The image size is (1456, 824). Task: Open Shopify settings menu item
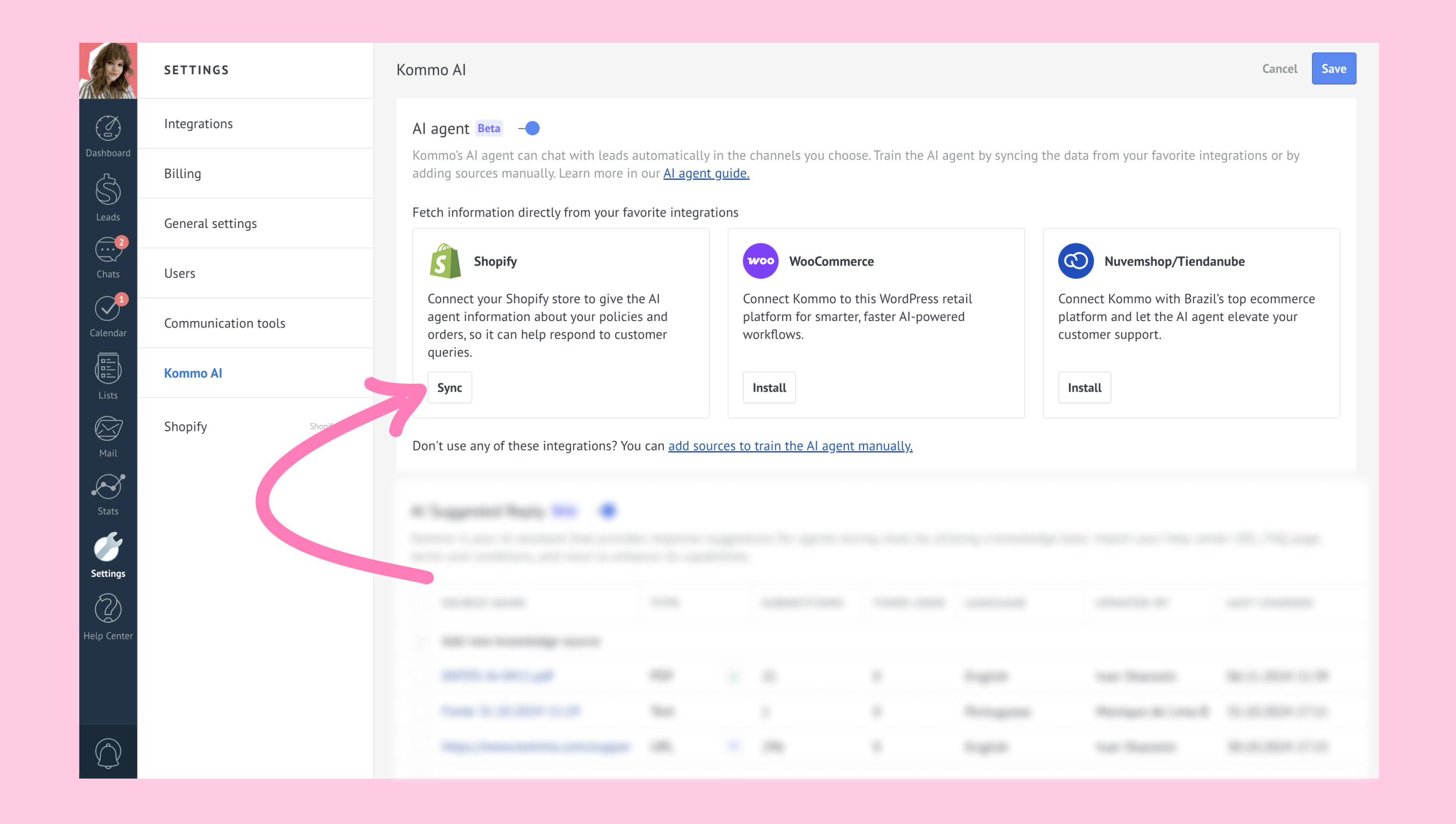(x=255, y=426)
